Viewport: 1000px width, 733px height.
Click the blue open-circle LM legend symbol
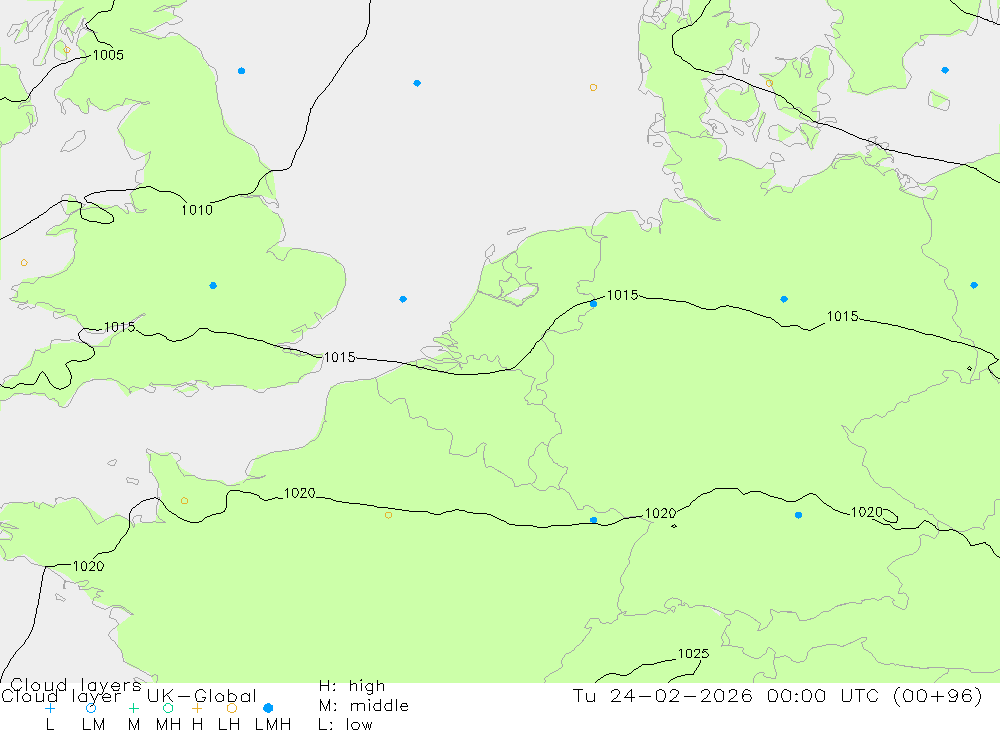click(91, 708)
